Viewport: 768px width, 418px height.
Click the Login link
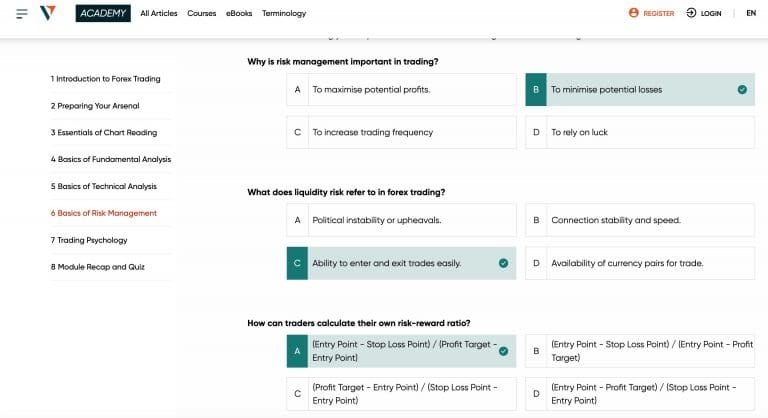711,13
